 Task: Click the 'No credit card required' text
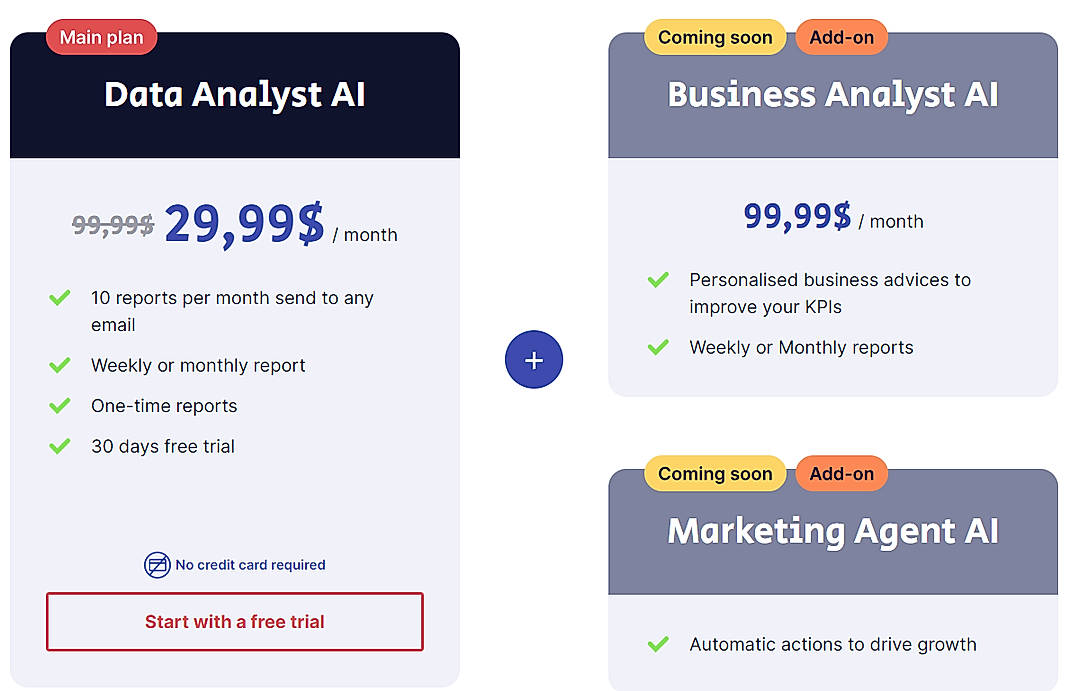click(249, 564)
